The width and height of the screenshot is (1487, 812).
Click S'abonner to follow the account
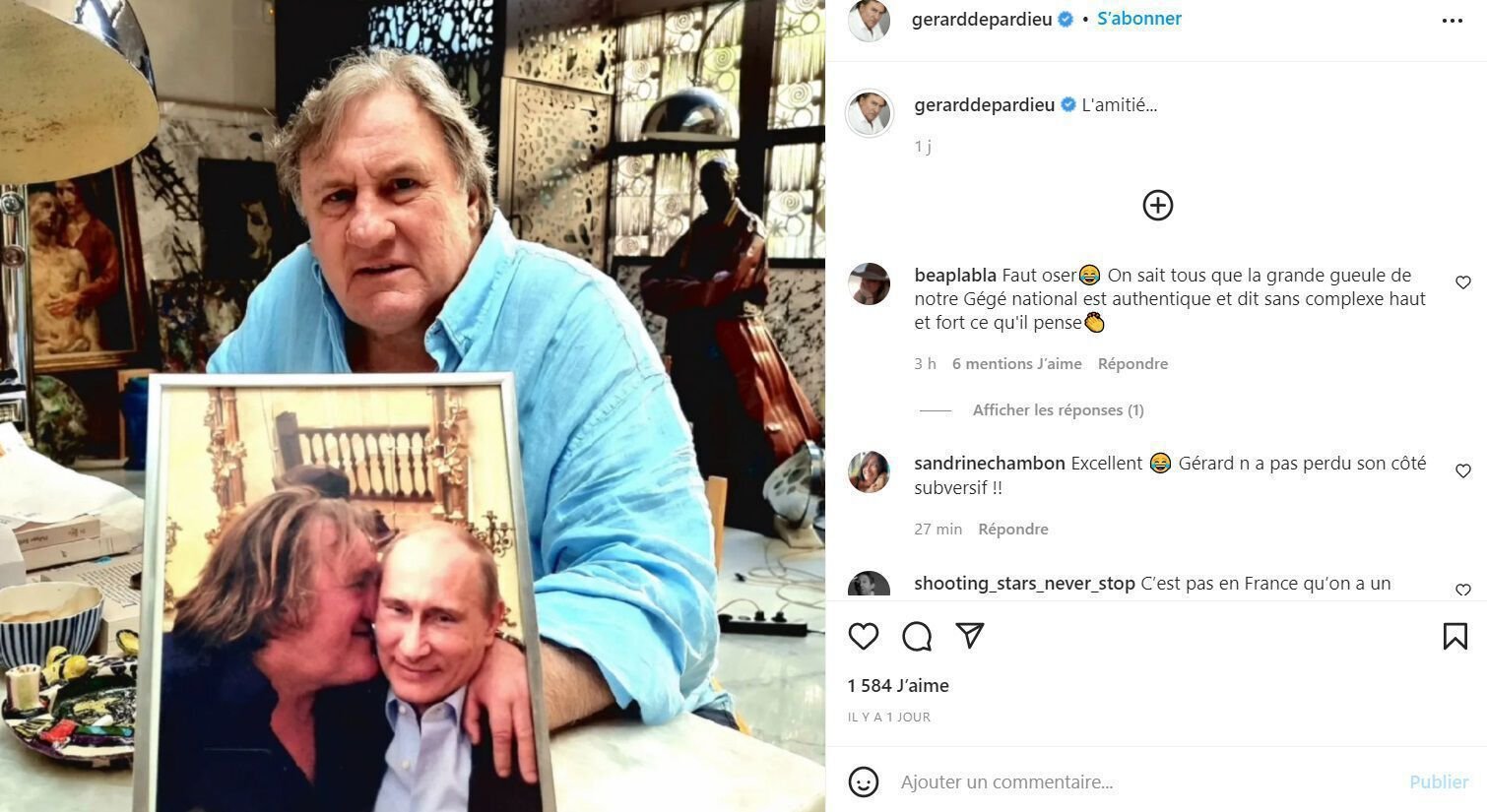[1139, 19]
